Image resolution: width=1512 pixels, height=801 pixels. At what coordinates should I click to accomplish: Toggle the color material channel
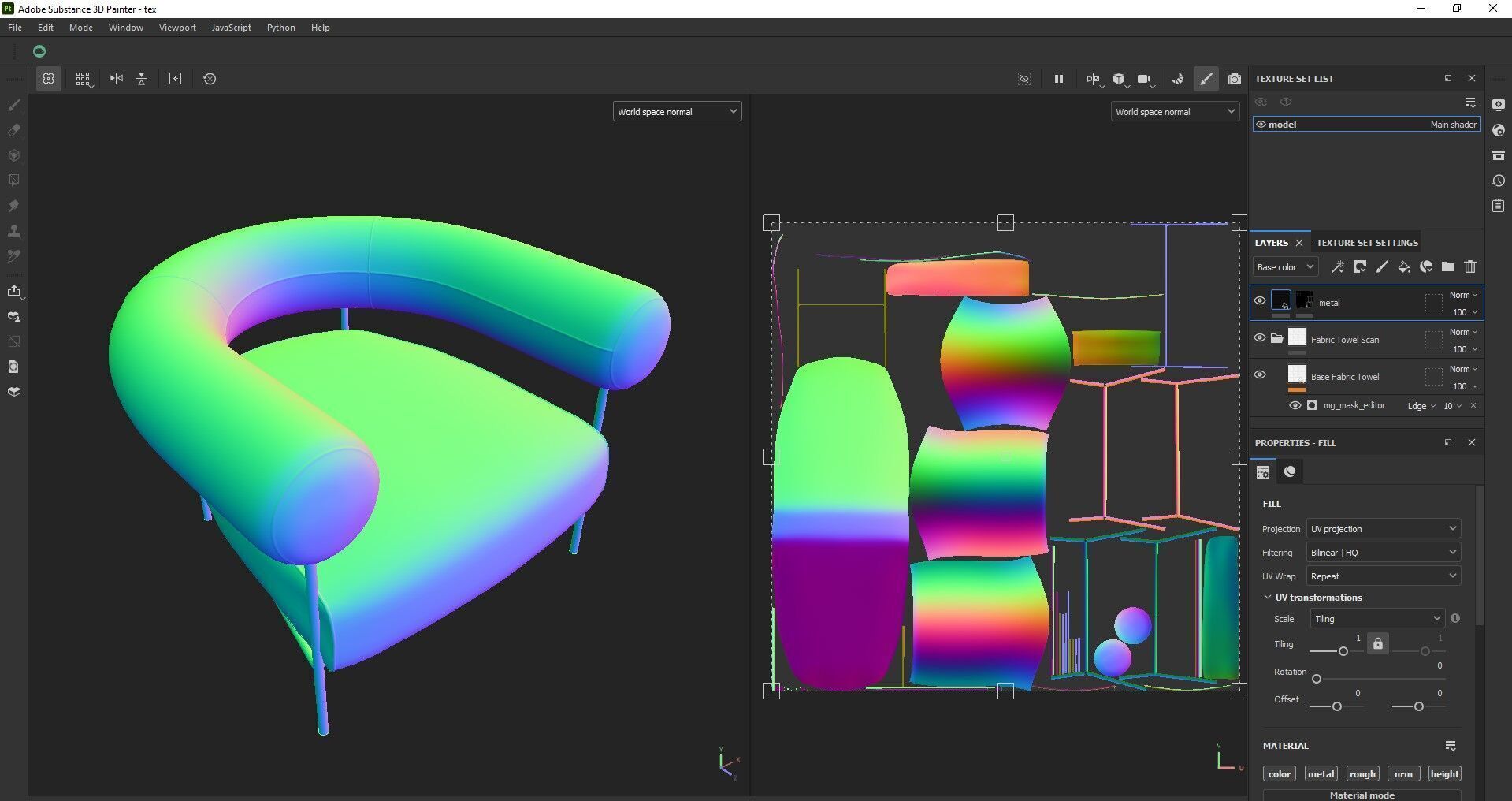1280,774
